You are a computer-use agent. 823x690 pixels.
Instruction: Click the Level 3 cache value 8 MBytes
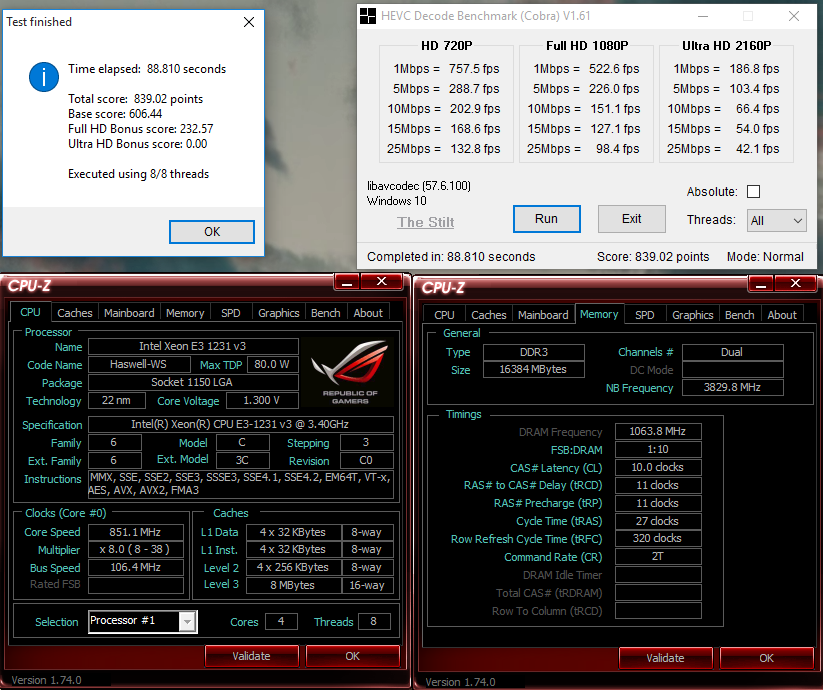coord(292,585)
